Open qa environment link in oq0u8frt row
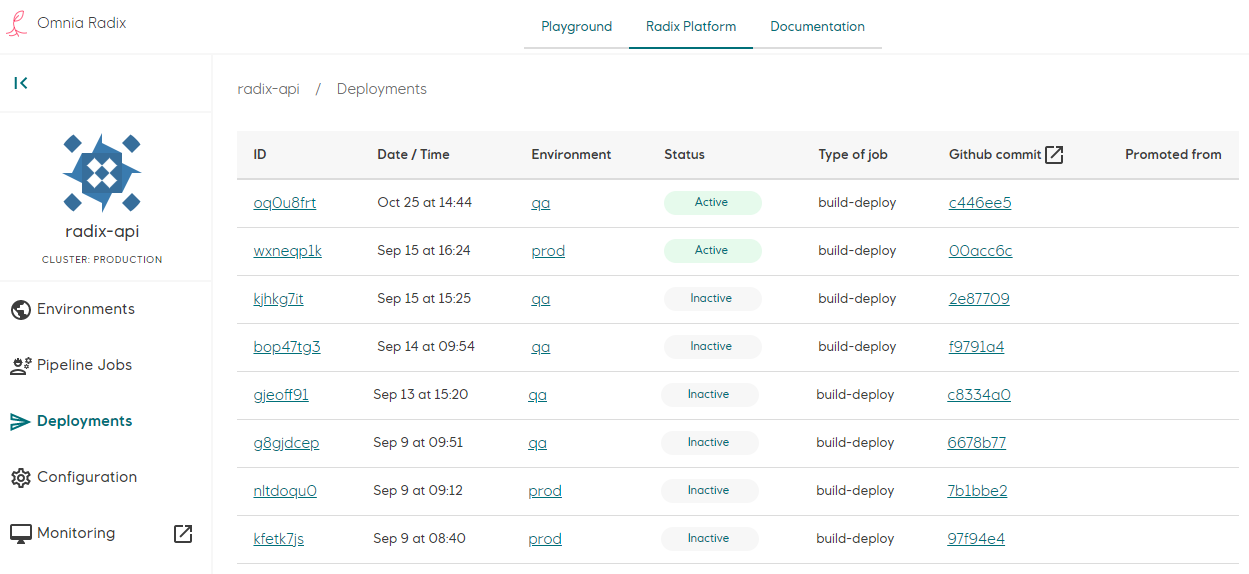 click(x=541, y=203)
